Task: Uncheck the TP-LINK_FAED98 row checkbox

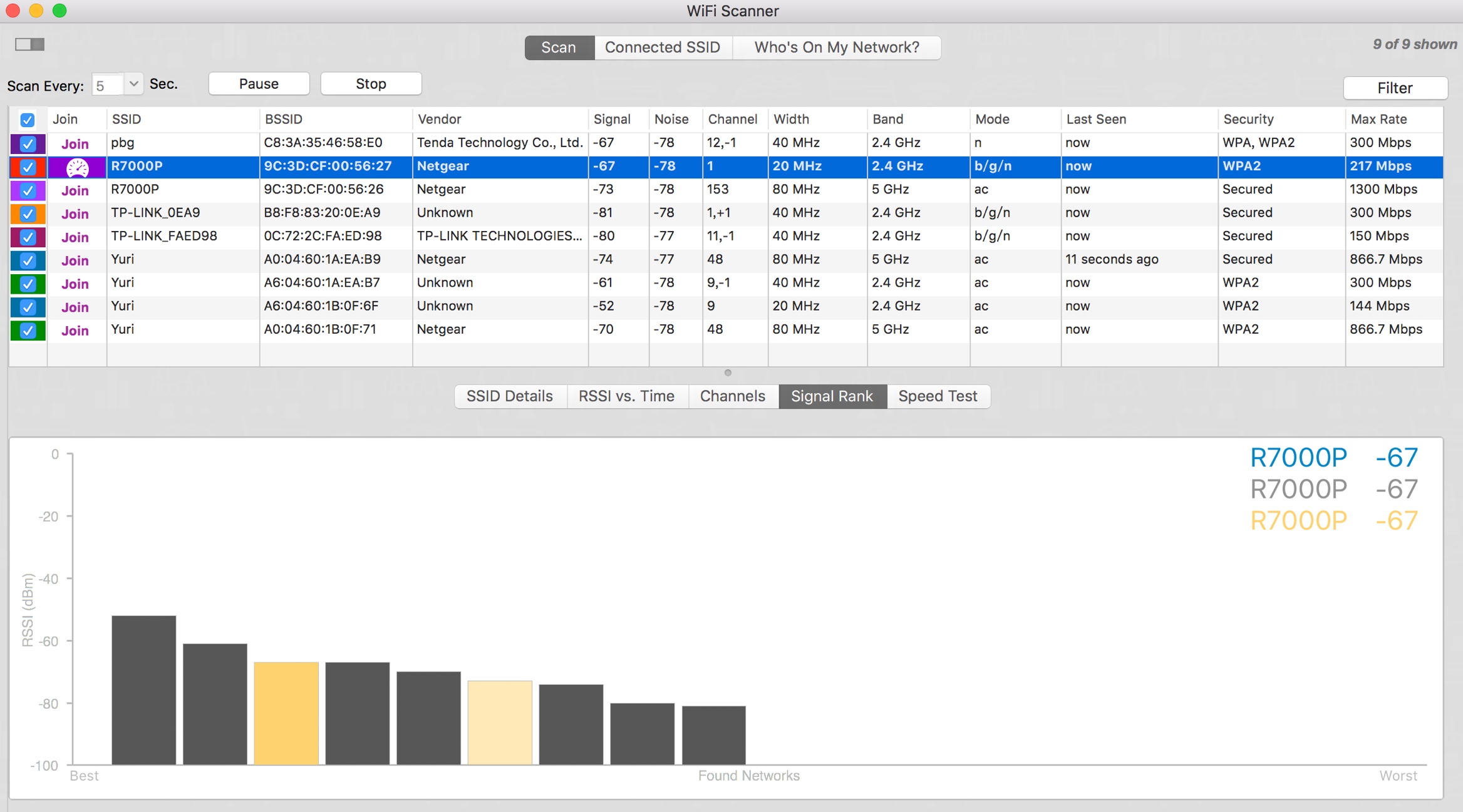Action: click(x=28, y=237)
